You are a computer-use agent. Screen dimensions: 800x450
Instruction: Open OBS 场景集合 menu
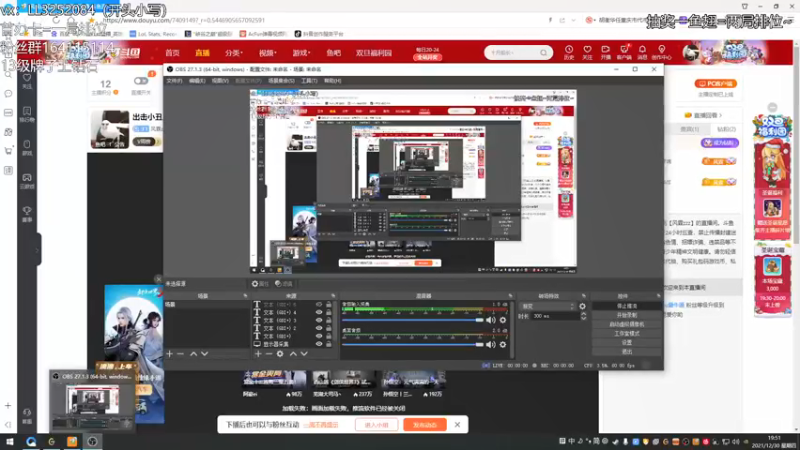pos(281,81)
